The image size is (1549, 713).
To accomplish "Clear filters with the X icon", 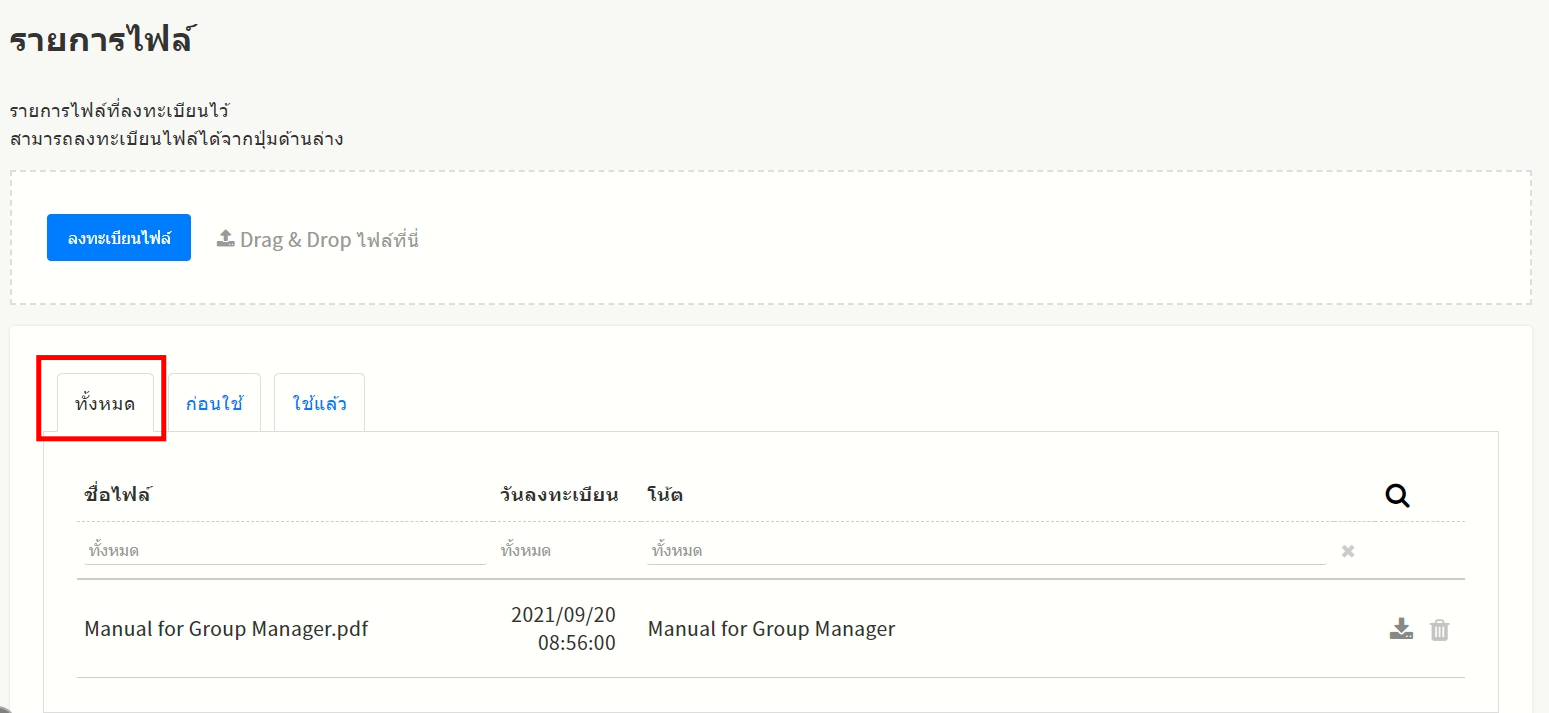I will tap(1348, 551).
